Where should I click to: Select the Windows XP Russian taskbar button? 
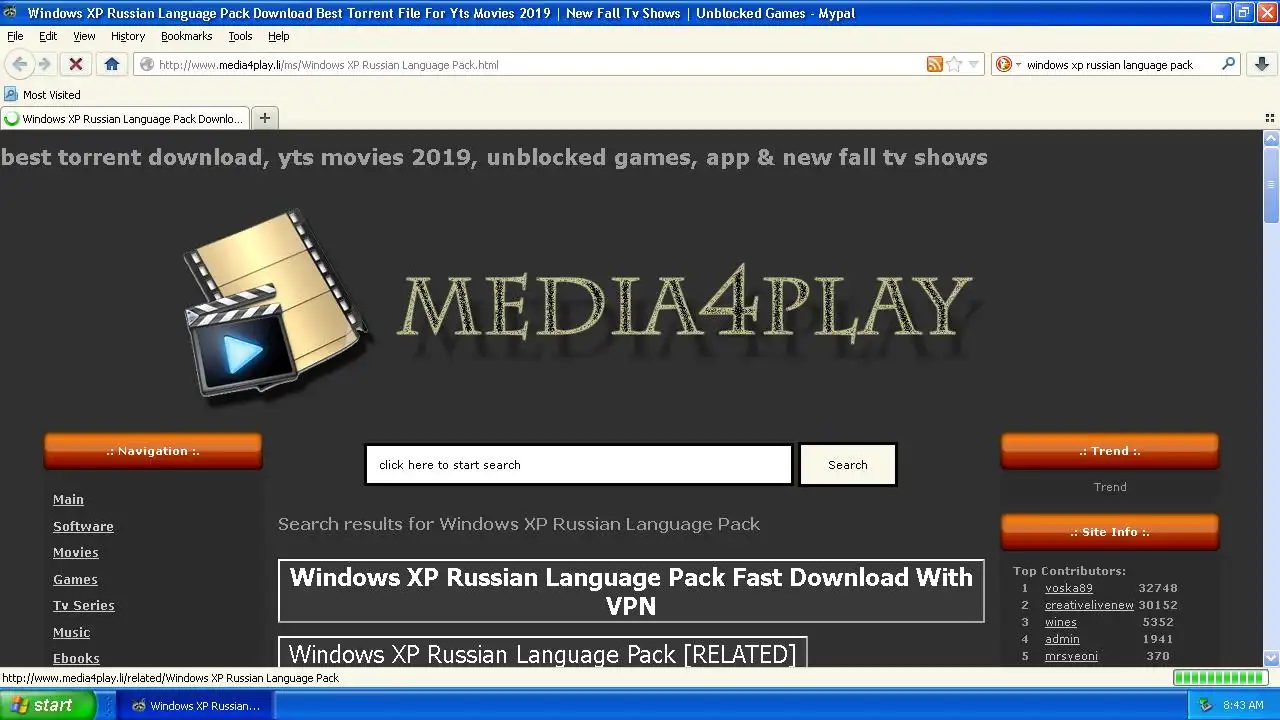(195, 705)
